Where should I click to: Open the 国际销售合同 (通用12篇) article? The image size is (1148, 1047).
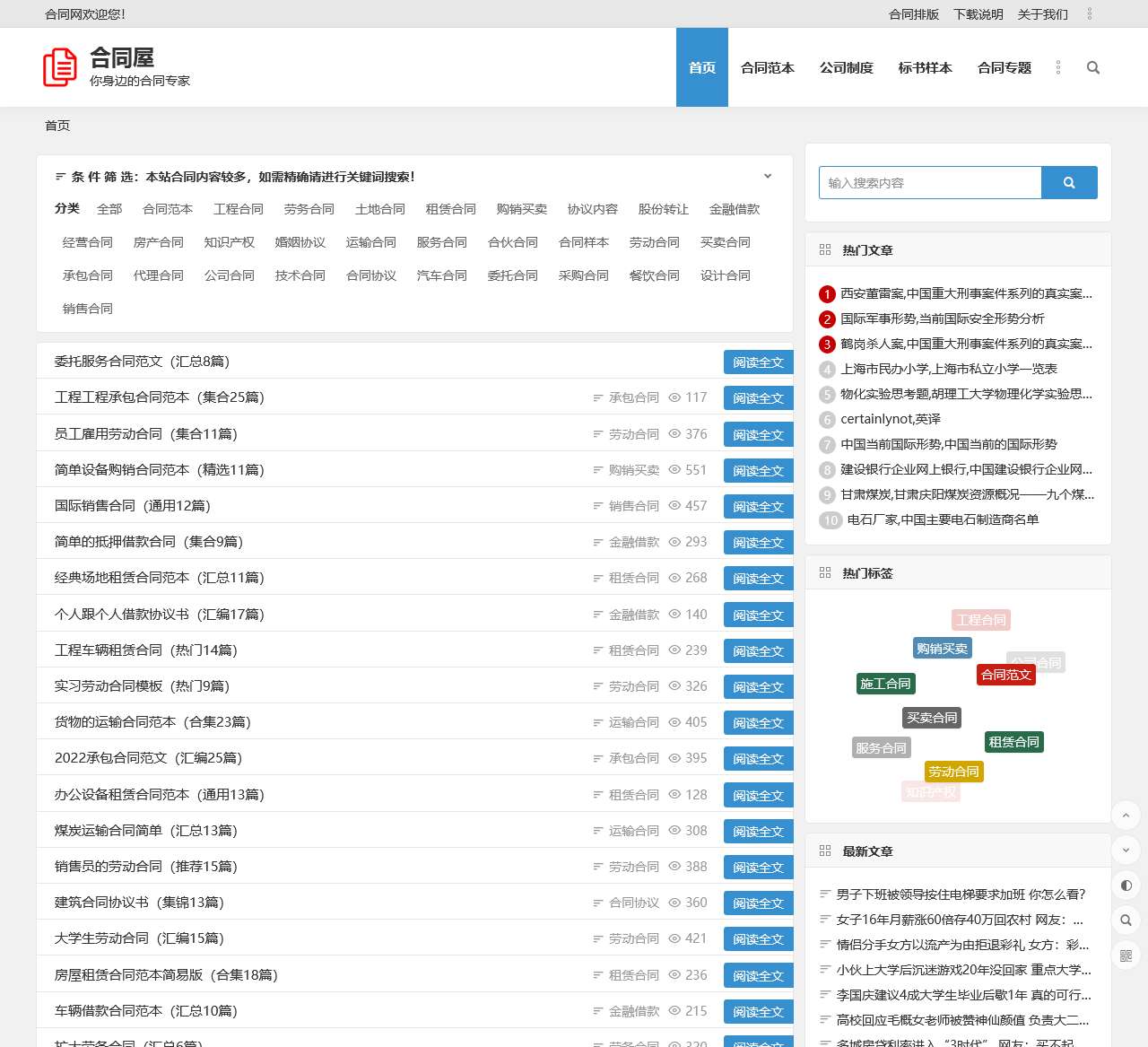(x=133, y=506)
